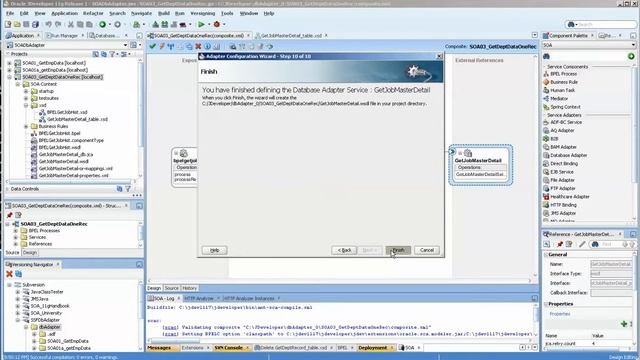The image size is (640, 360).
Task: Expand JavaClassTester in Versioning Navigator
Action: pyautogui.click(x=18, y=292)
